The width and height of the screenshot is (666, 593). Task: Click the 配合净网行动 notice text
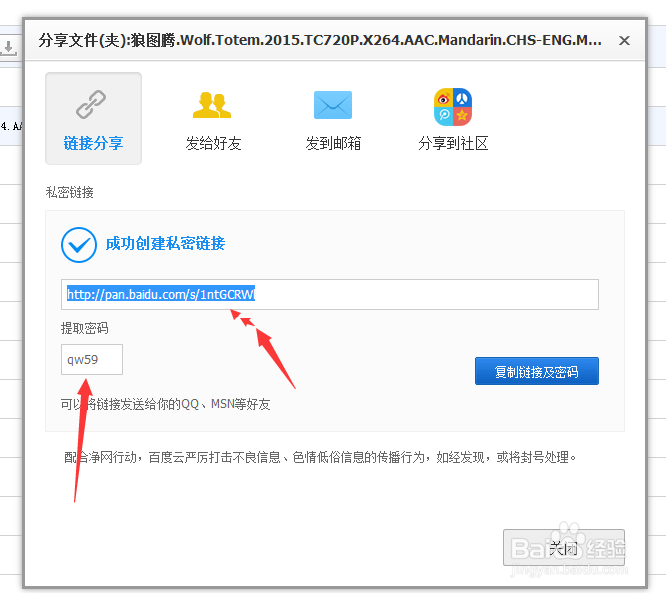(x=320, y=457)
